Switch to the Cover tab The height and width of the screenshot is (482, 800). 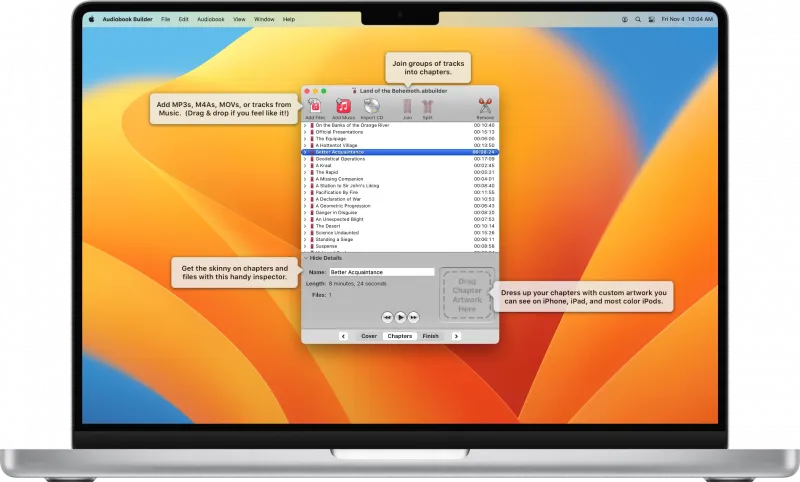point(369,336)
